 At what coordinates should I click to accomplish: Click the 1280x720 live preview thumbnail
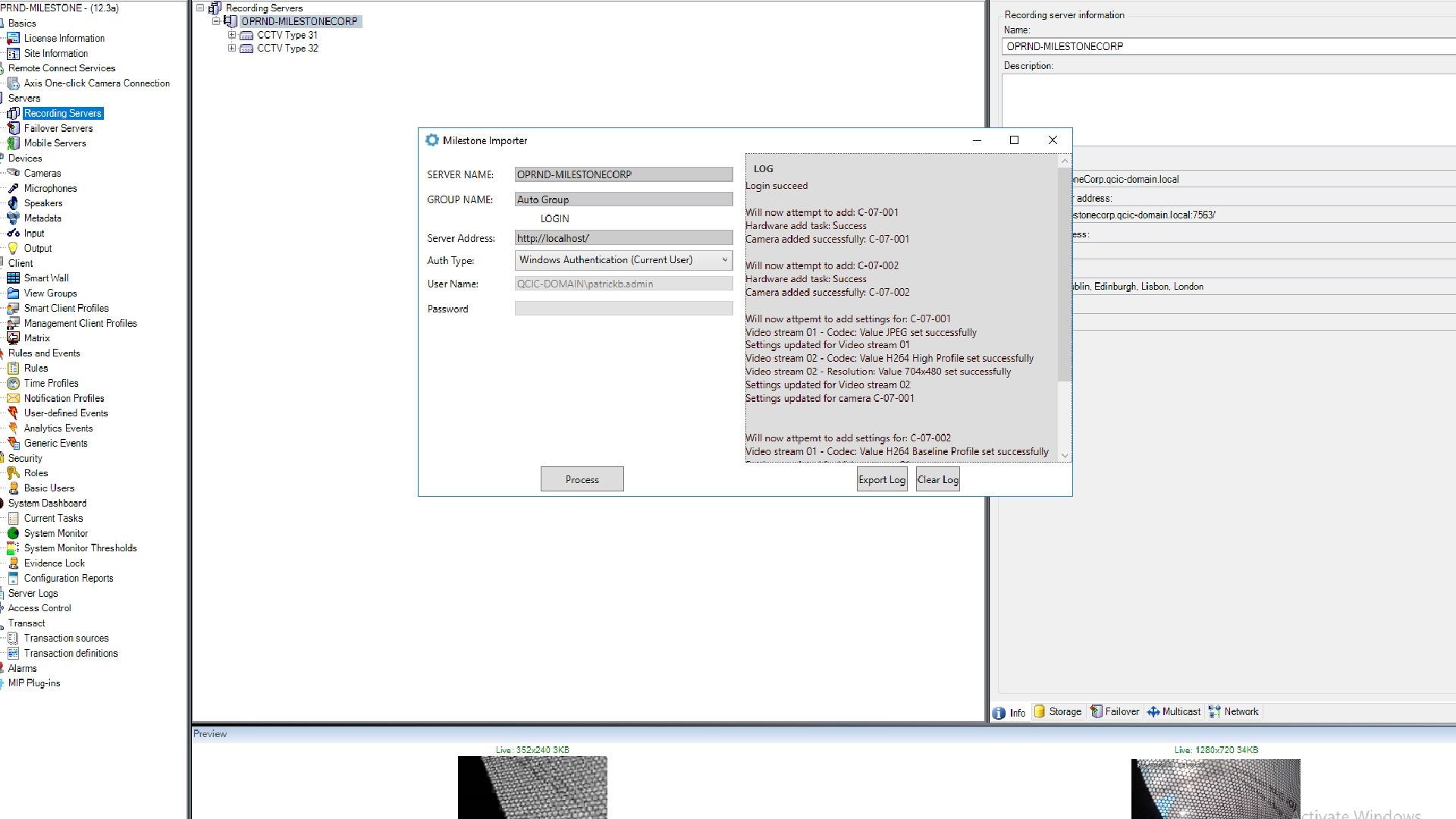[x=1216, y=789]
